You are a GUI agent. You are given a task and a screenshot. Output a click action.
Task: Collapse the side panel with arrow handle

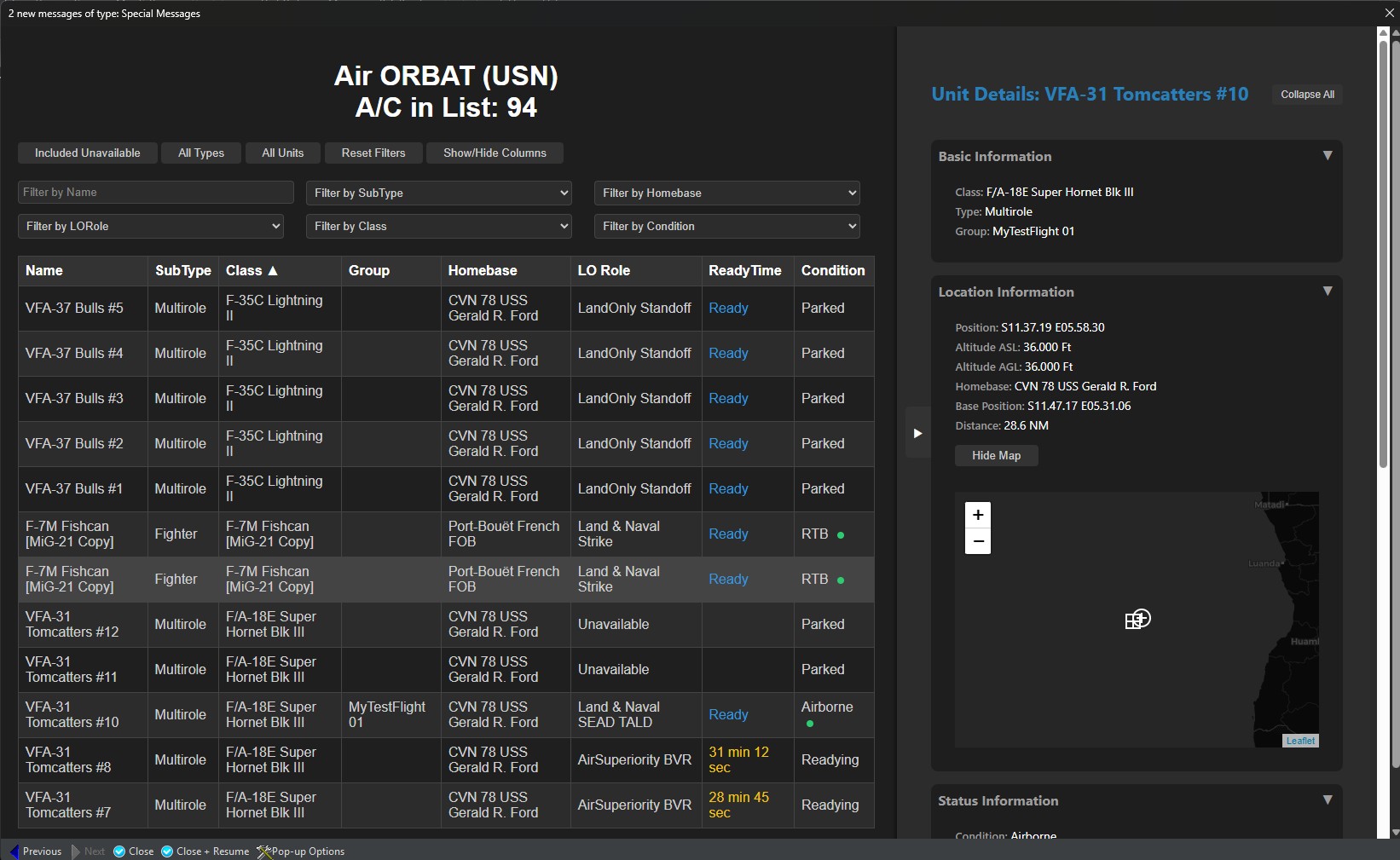point(917,433)
